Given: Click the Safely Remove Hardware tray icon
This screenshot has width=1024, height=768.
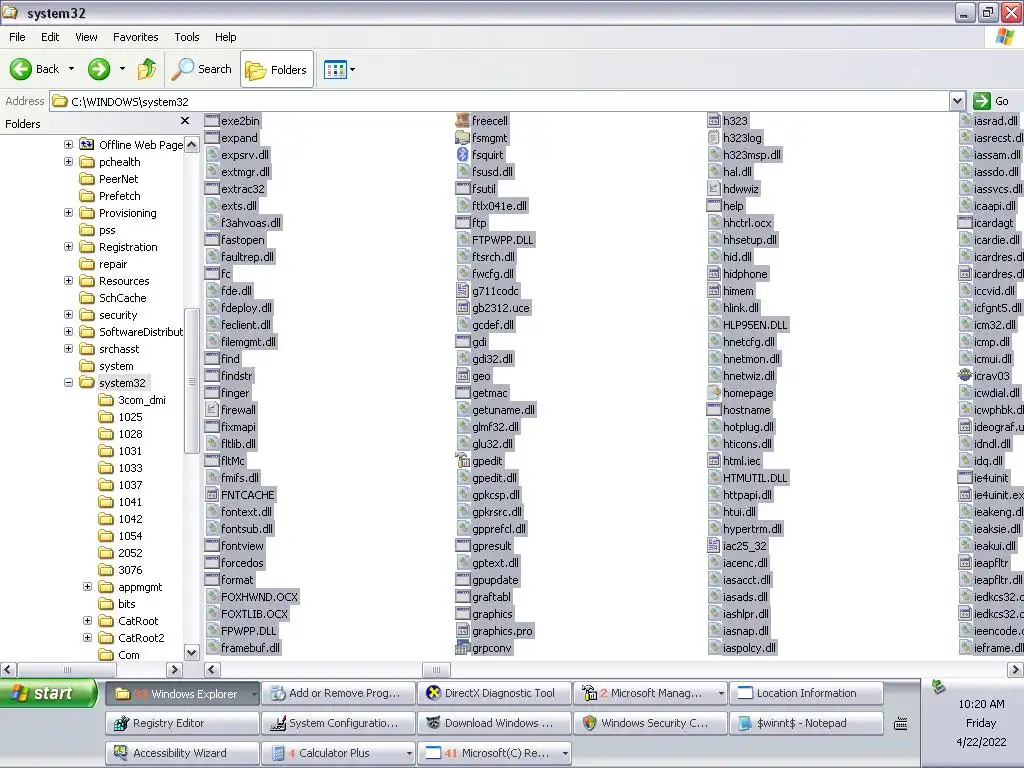Looking at the screenshot, I should pyautogui.click(x=938, y=686).
